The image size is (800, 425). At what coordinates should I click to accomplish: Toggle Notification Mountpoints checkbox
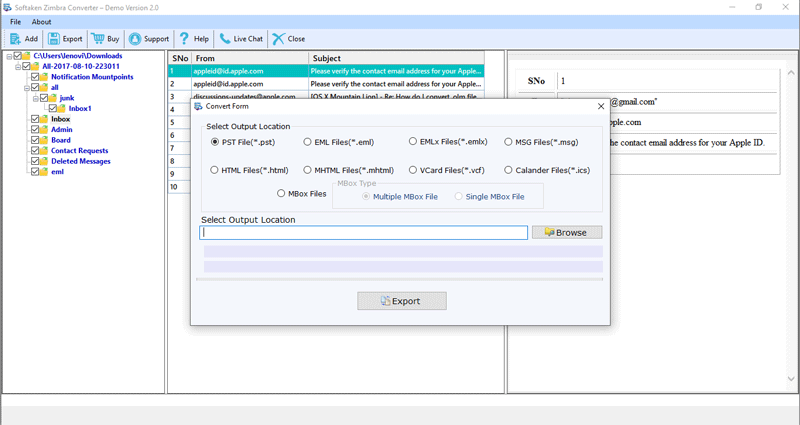coord(35,77)
